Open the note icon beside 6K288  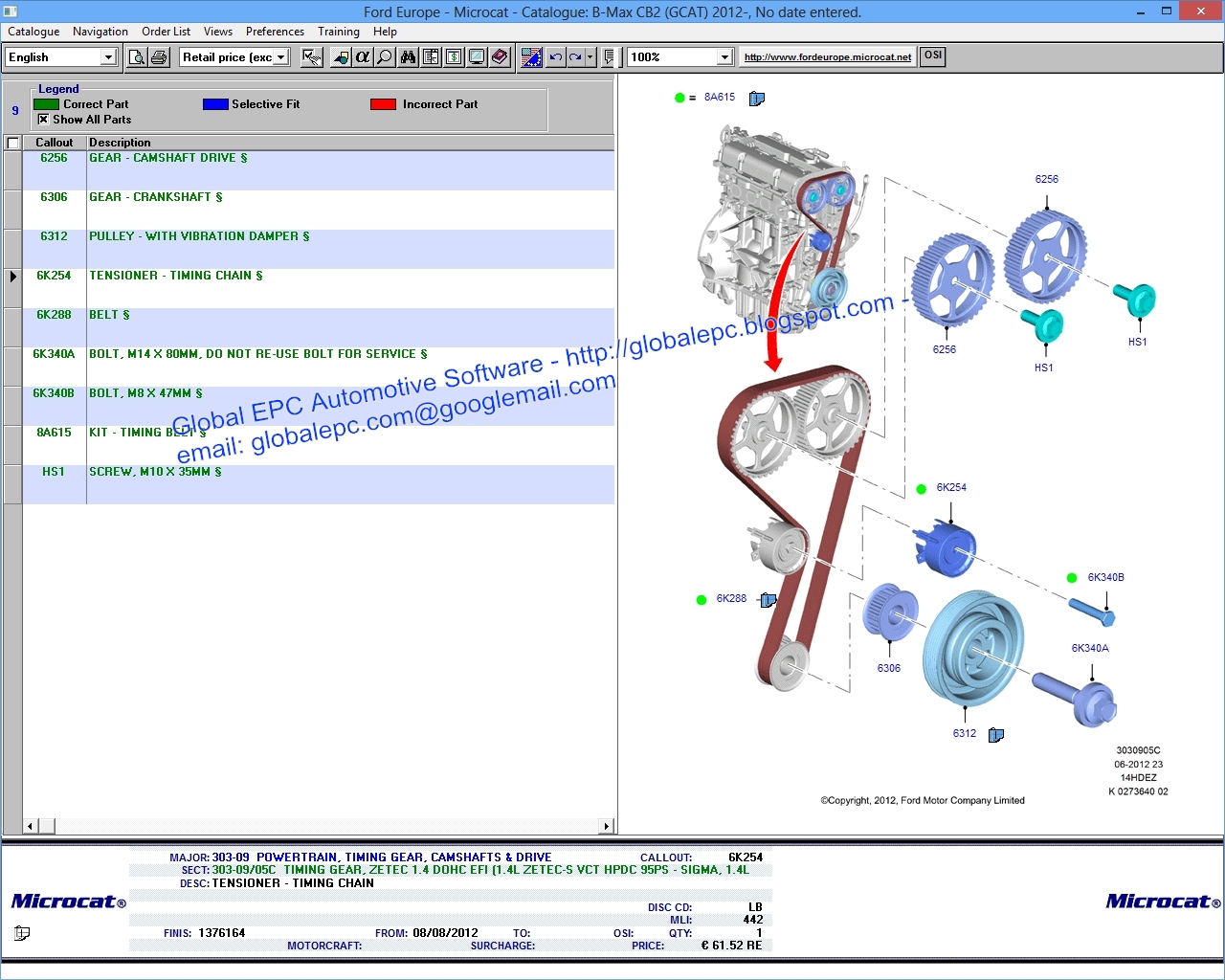tap(768, 600)
